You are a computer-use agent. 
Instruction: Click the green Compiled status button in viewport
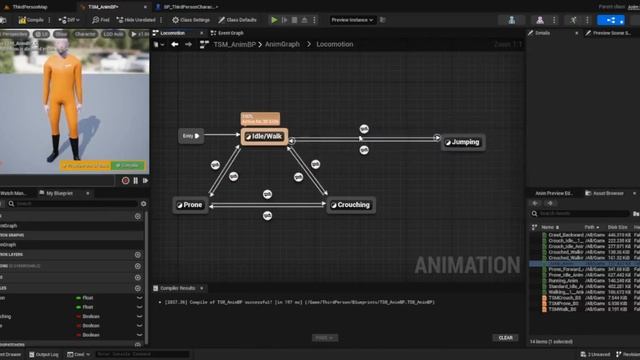pos(128,165)
